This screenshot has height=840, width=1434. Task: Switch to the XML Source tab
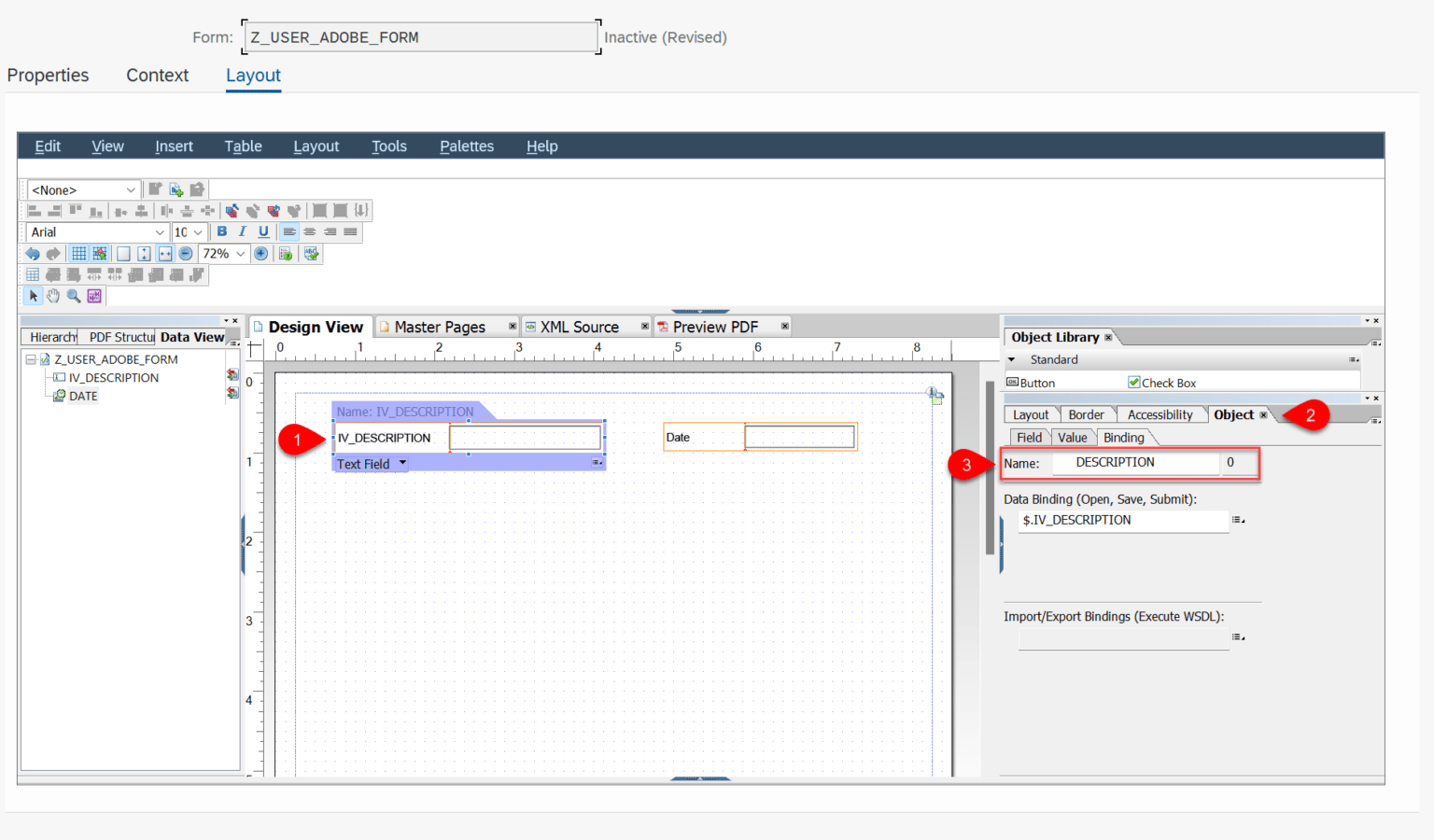tap(579, 327)
